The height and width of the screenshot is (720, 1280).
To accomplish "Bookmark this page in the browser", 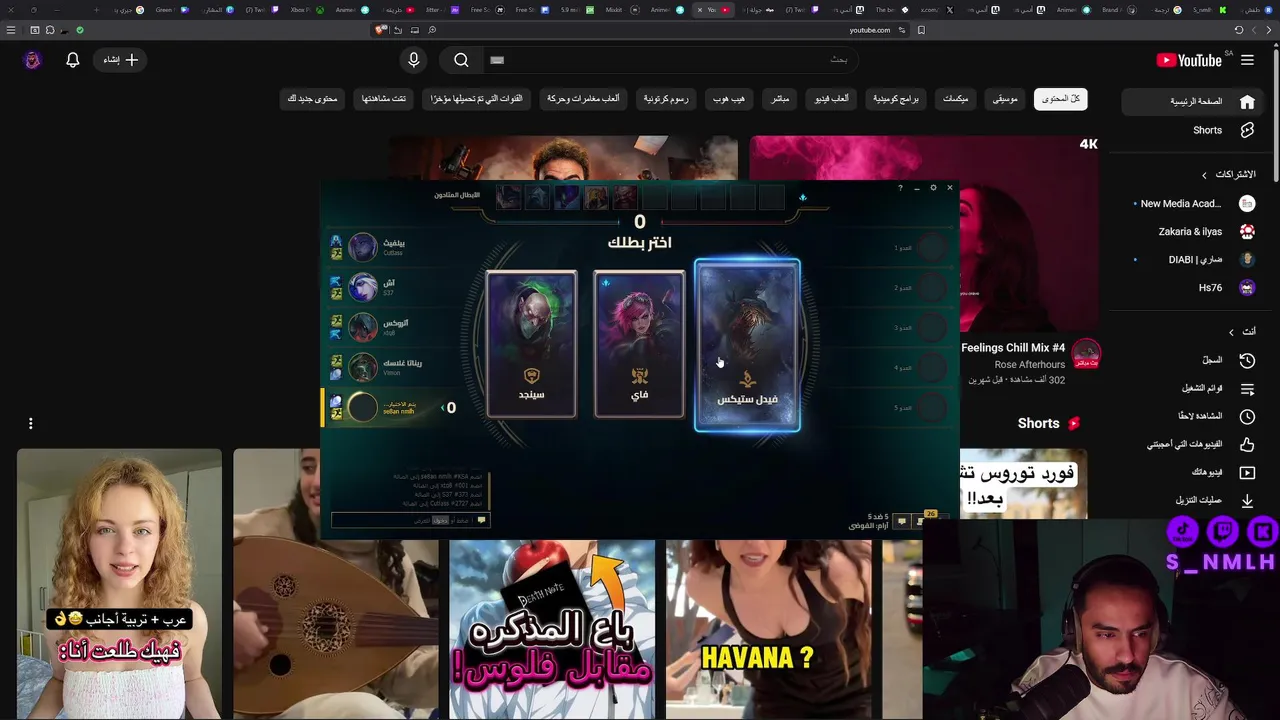I will coord(921,30).
